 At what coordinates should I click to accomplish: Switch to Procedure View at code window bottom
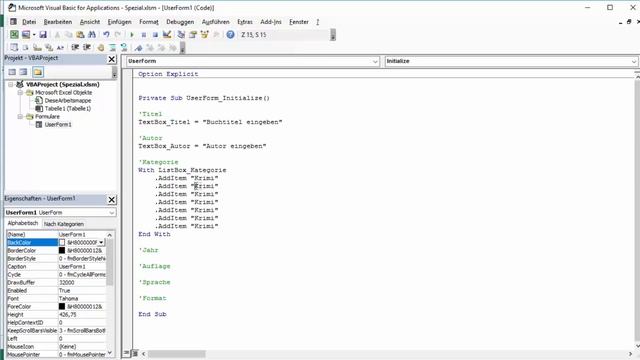(127, 353)
